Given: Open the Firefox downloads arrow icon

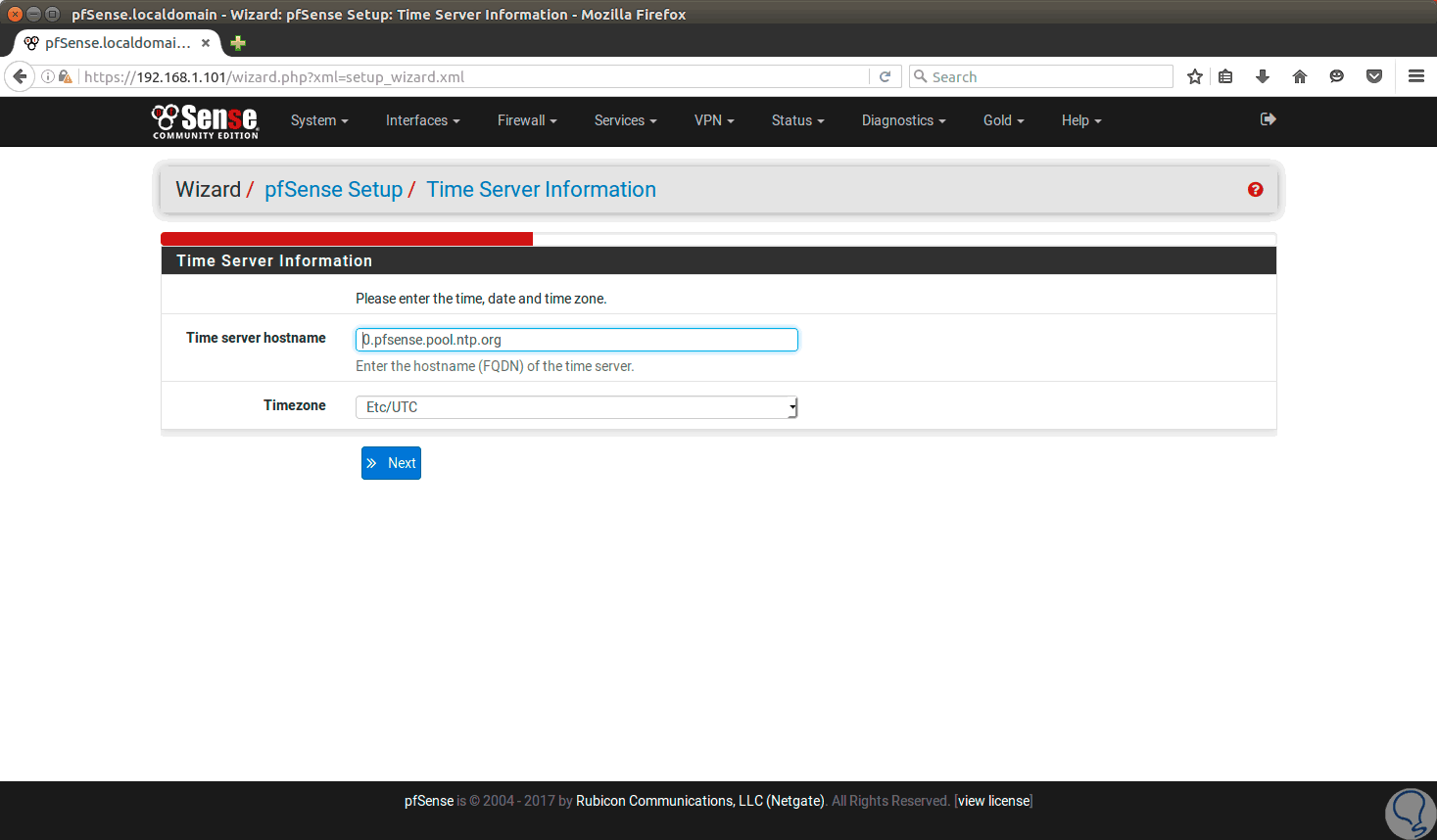Looking at the screenshot, I should (1263, 76).
